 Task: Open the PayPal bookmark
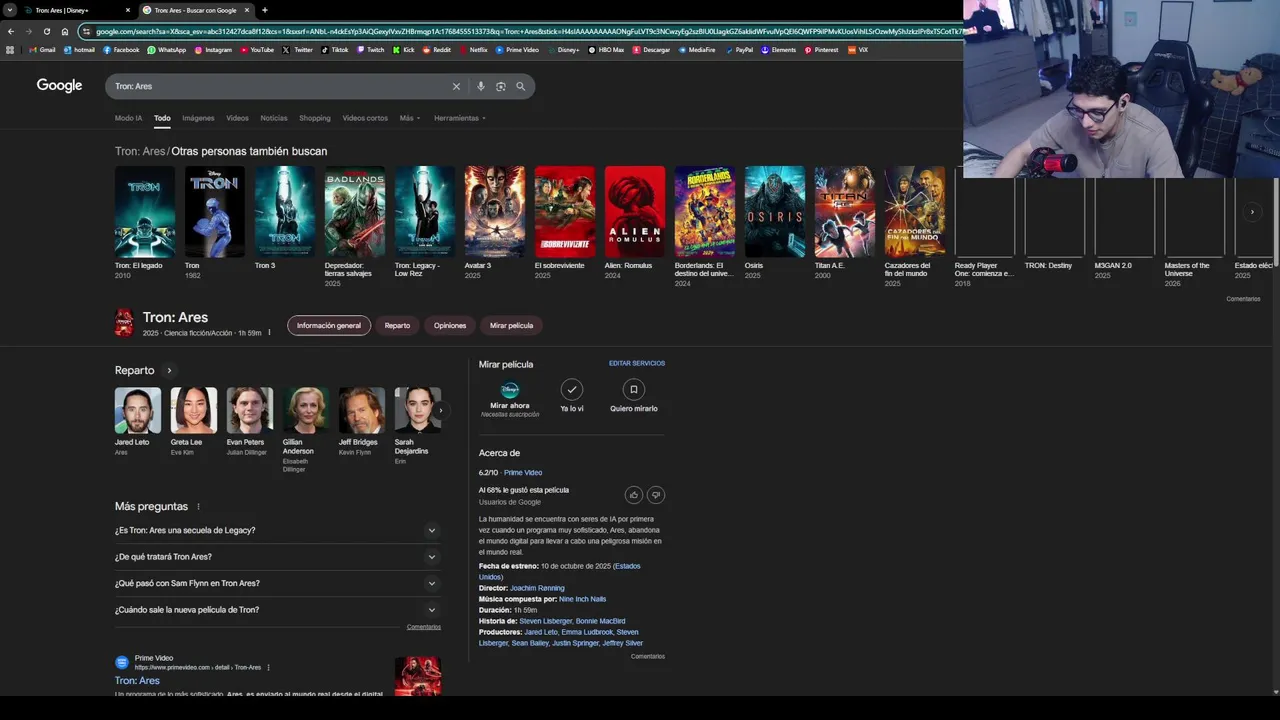(x=739, y=50)
